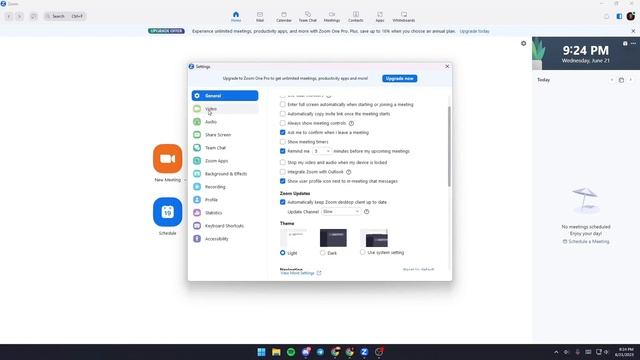Open the Apps tab
The width and height of the screenshot is (640, 360).
380,17
